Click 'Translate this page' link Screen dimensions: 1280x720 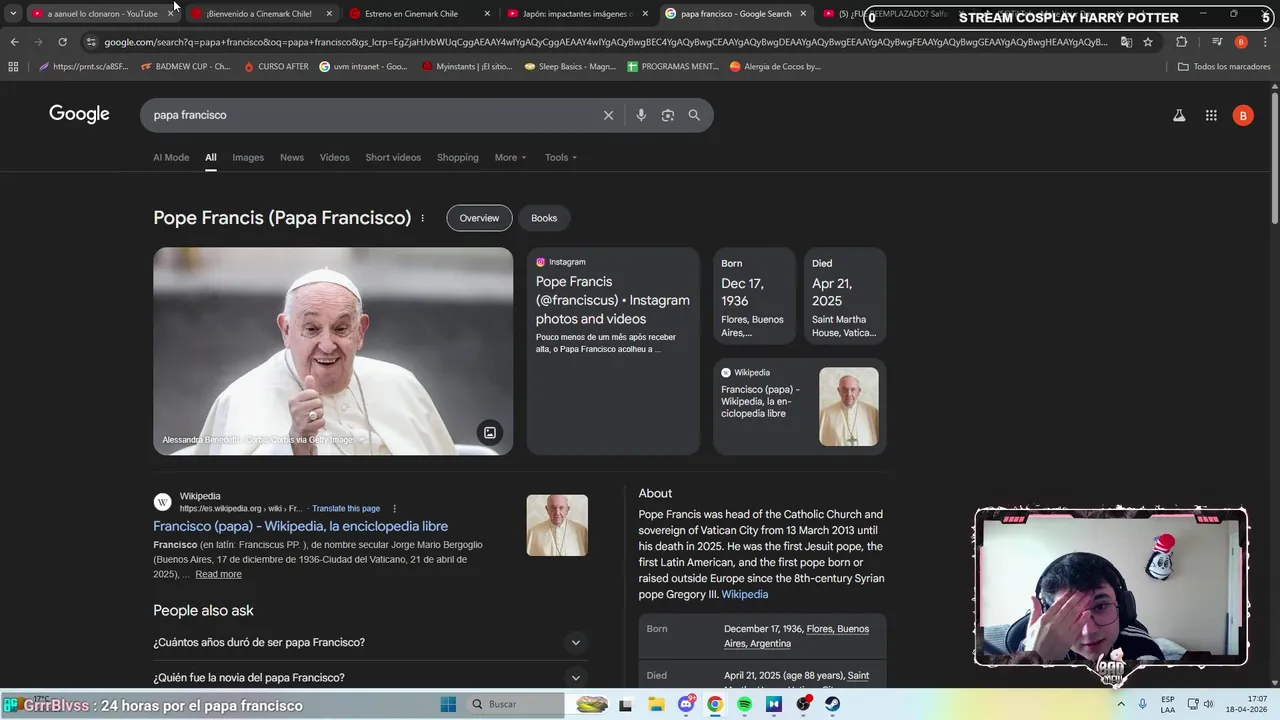tap(345, 508)
